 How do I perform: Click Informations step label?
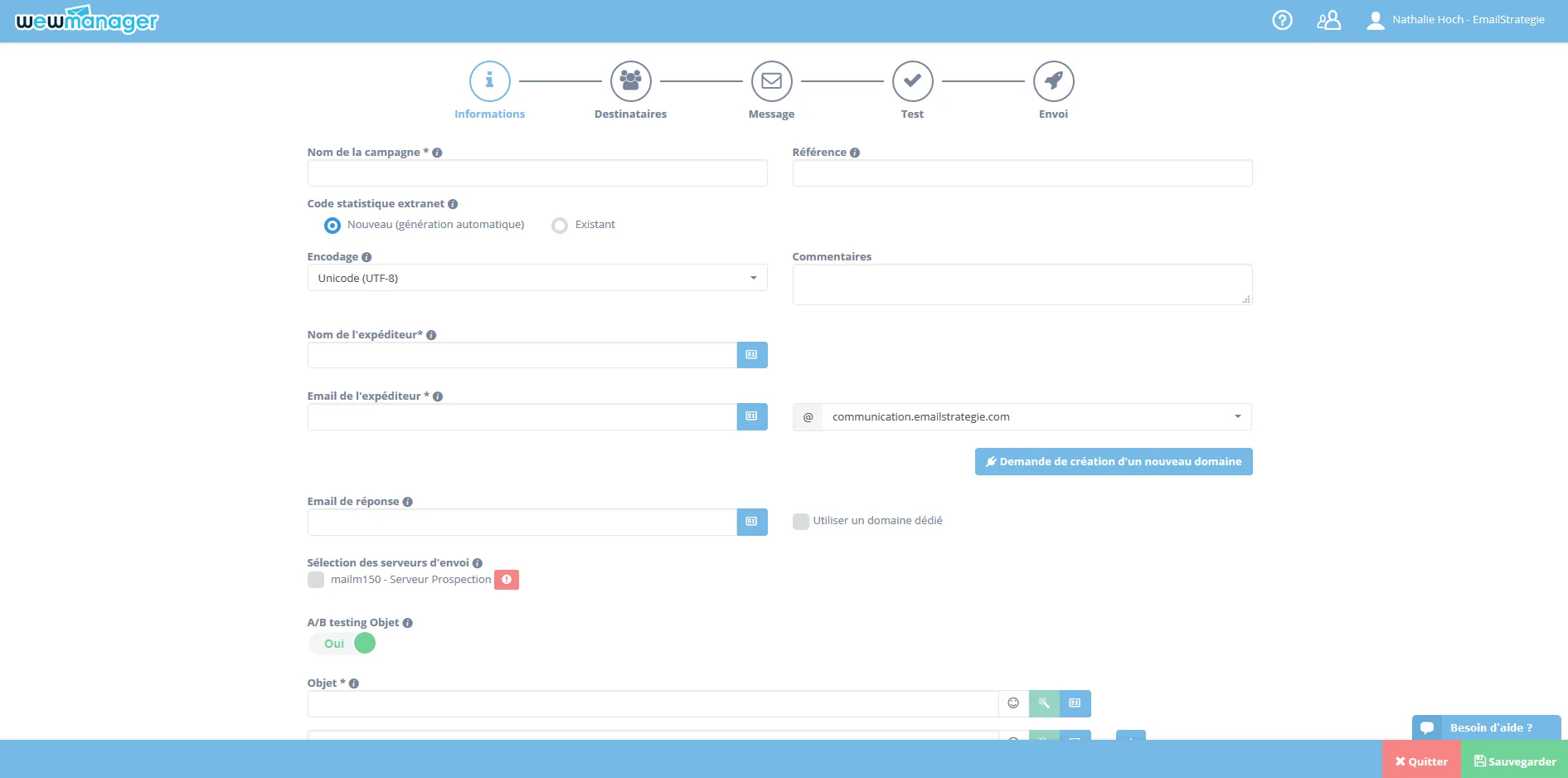489,114
